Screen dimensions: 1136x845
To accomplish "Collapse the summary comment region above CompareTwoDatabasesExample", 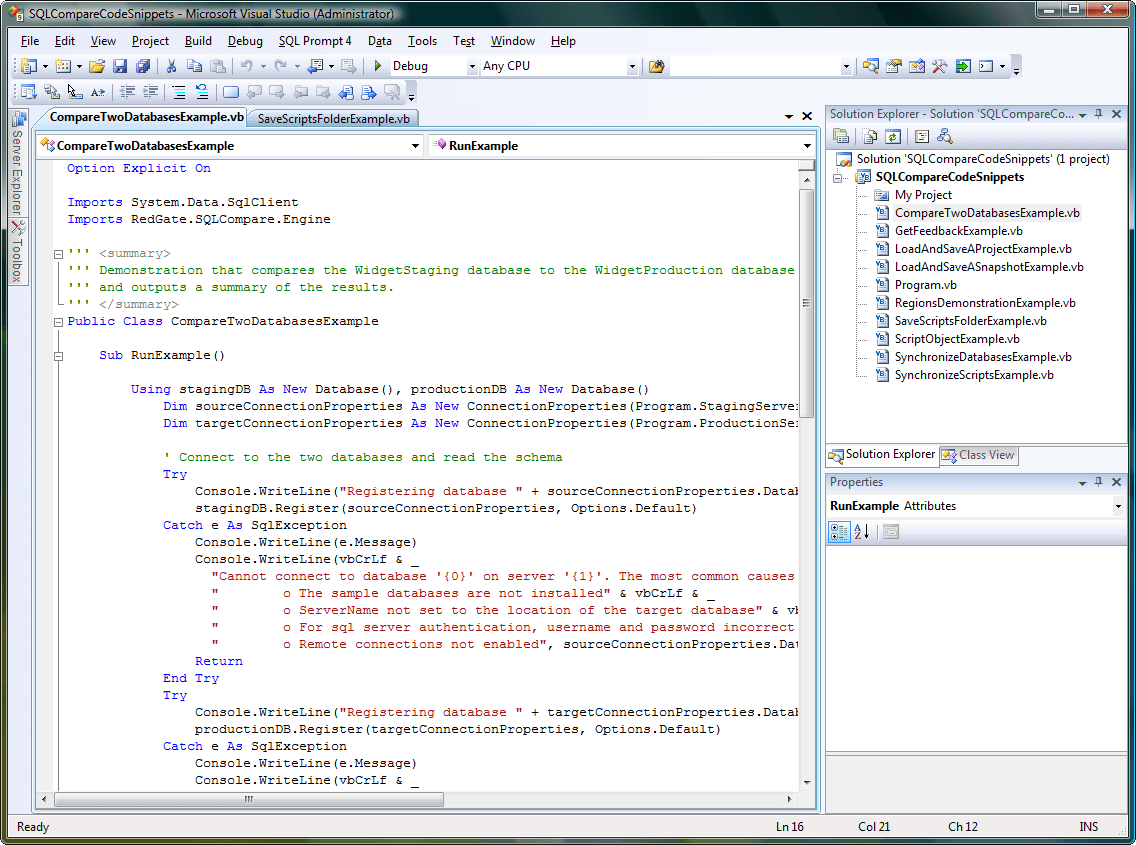I will (x=58, y=253).
